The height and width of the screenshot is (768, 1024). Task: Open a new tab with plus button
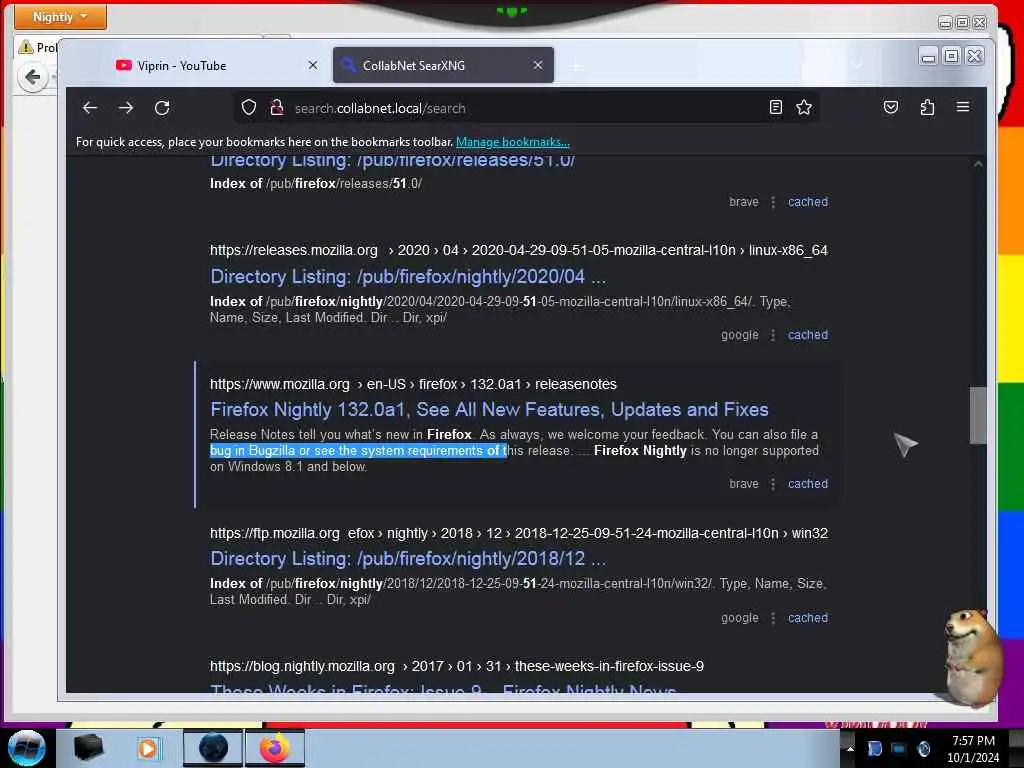575,66
